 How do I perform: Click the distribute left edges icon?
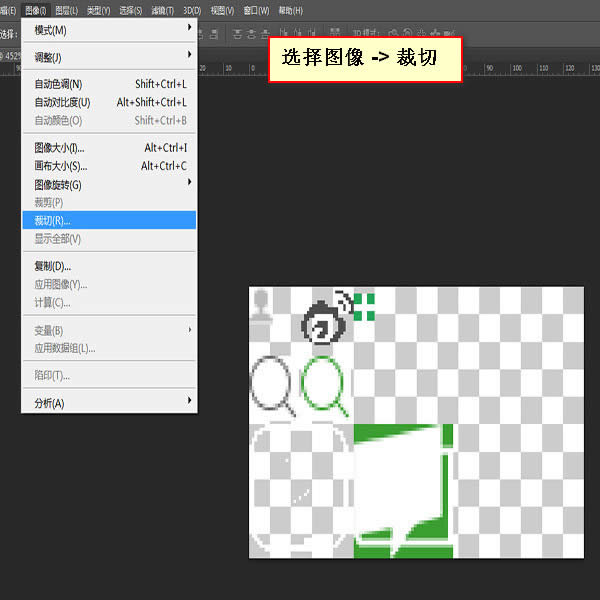(284, 34)
